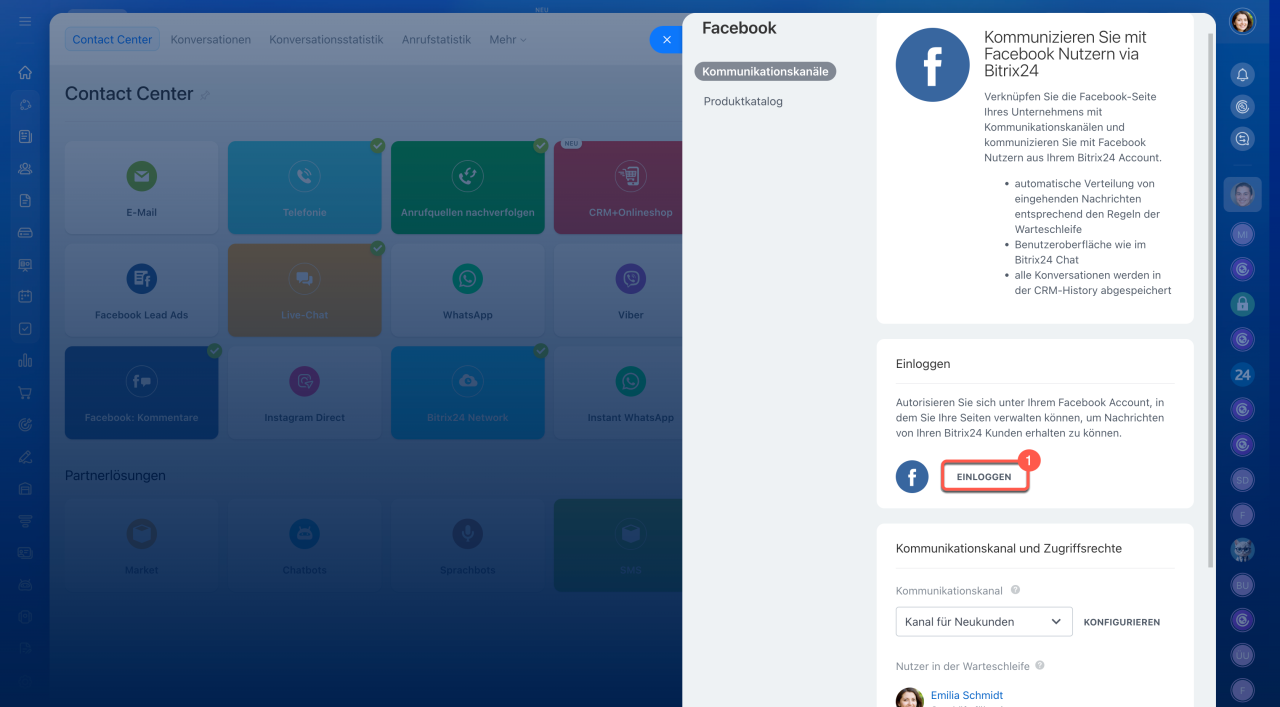Switch to the Konversationsstatistik tab
The width and height of the screenshot is (1280, 707).
326,40
